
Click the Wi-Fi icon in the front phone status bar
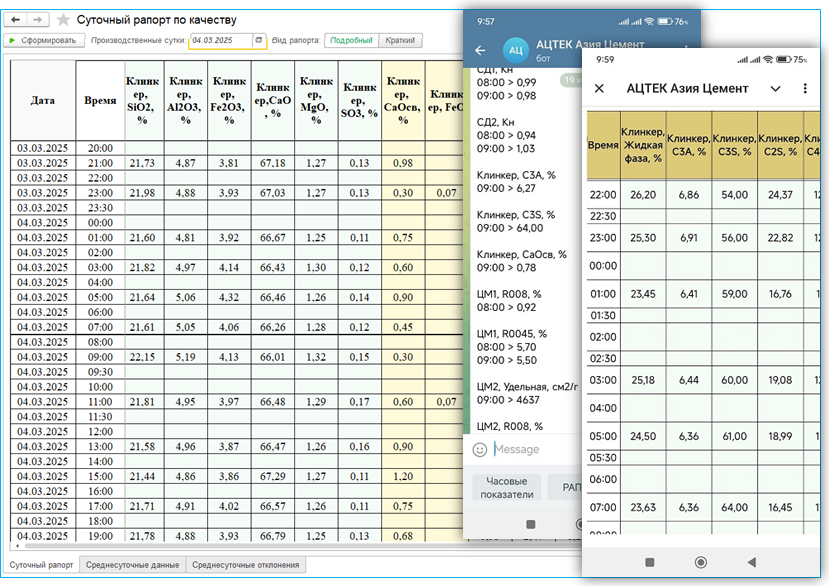[768, 60]
